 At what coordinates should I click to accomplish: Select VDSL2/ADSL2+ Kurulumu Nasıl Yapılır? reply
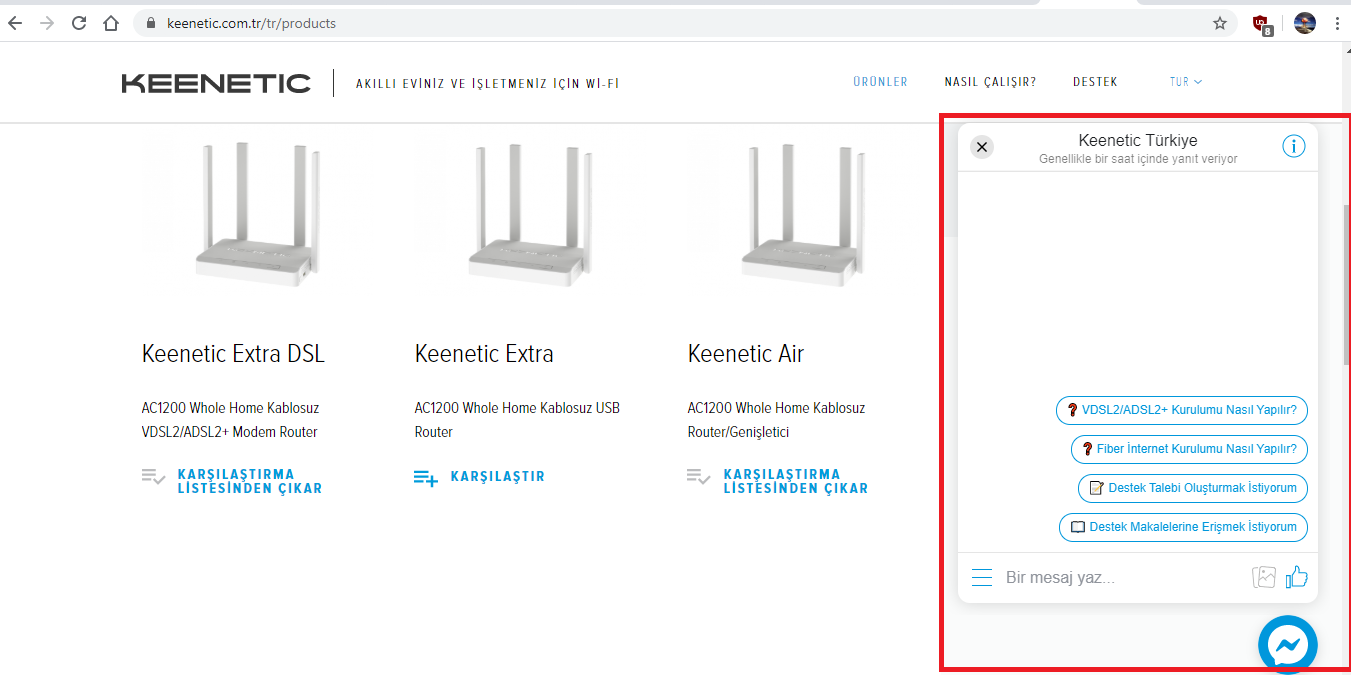tap(1182, 410)
